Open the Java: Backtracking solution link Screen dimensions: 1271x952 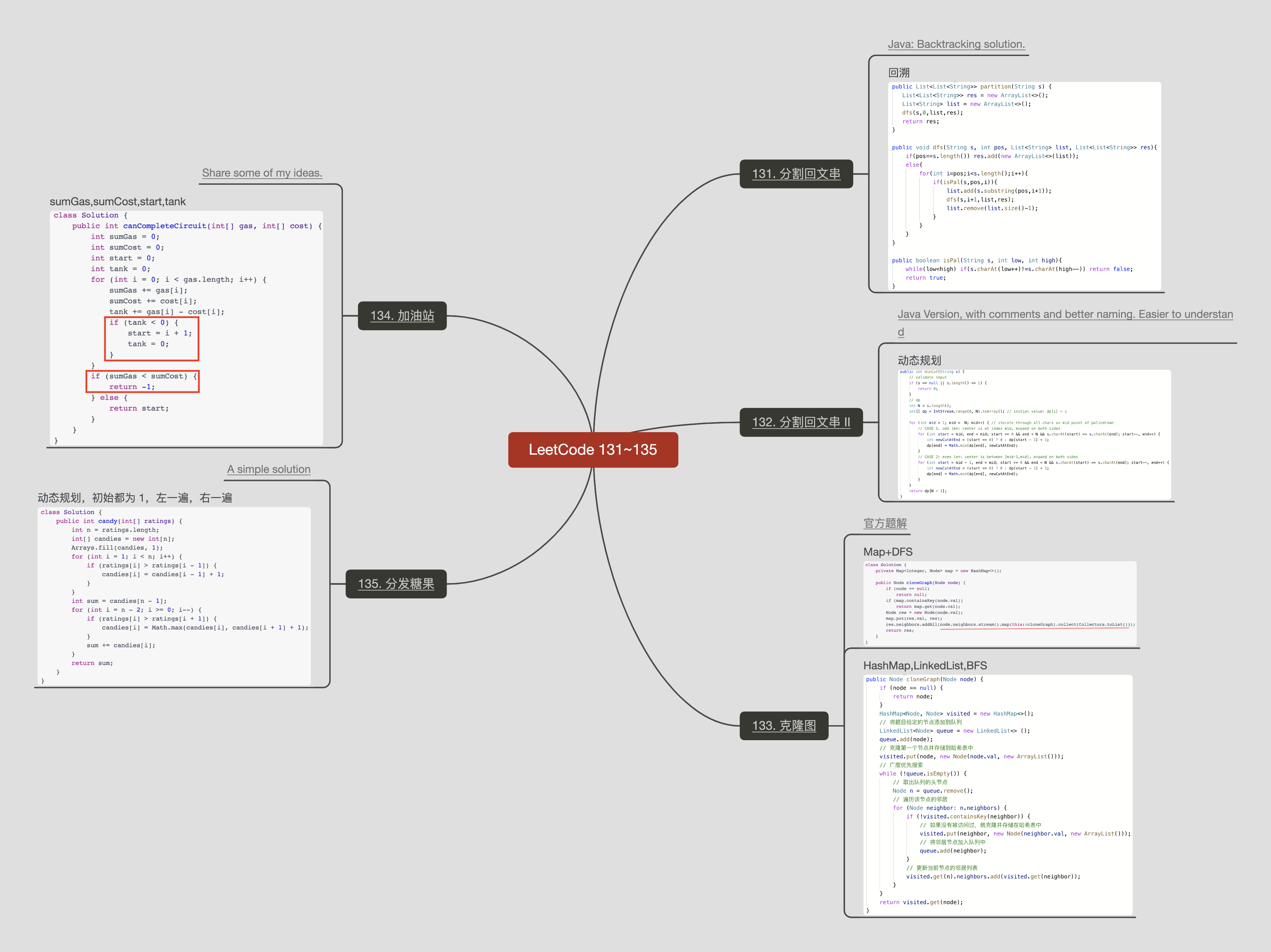(x=955, y=44)
